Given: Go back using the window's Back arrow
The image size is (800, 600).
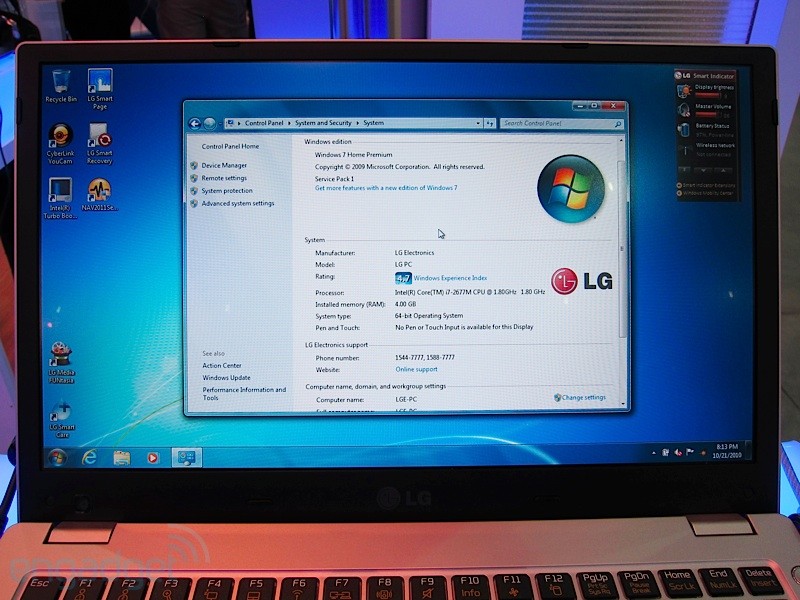Looking at the screenshot, I should 194,123.
